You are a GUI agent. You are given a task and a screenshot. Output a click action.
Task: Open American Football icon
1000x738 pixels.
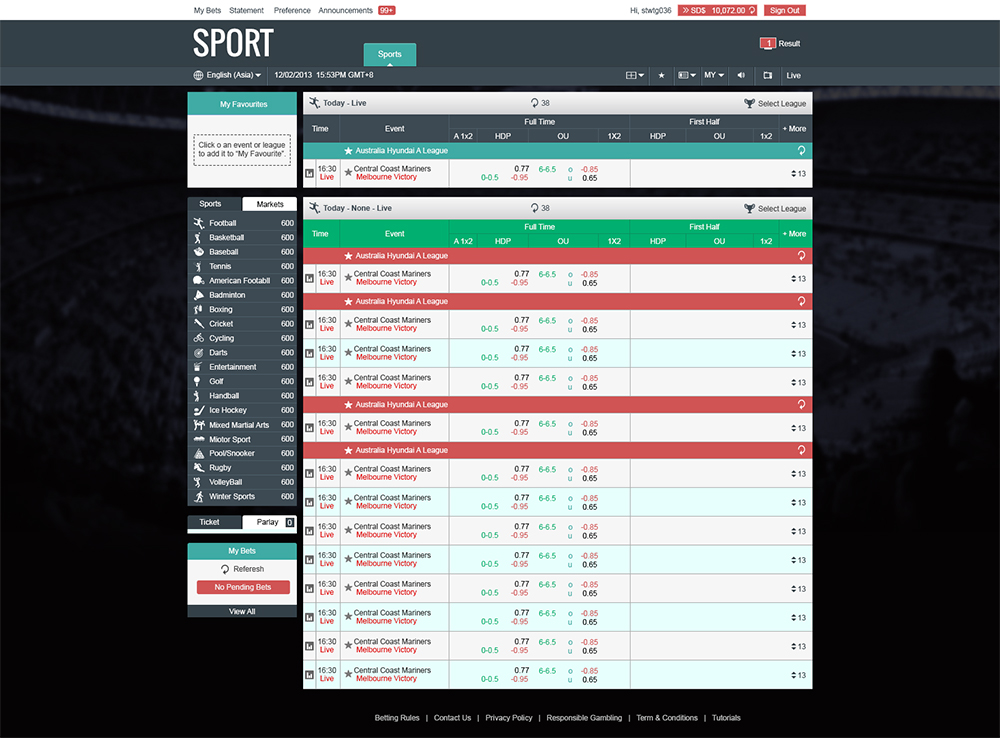pos(198,281)
